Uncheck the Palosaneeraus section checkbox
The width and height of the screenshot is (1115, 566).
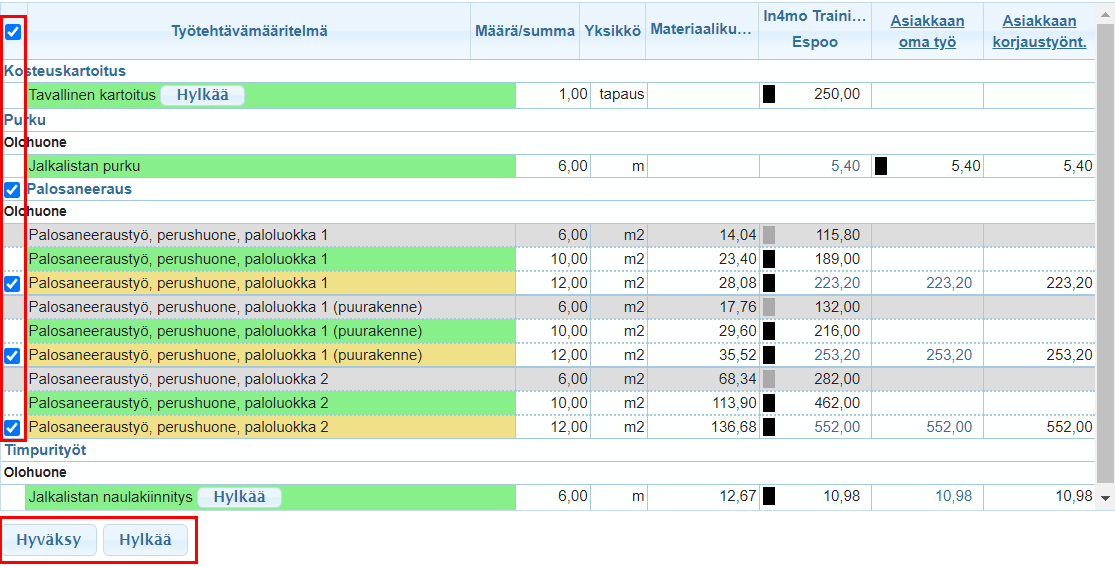pyautogui.click(x=13, y=189)
